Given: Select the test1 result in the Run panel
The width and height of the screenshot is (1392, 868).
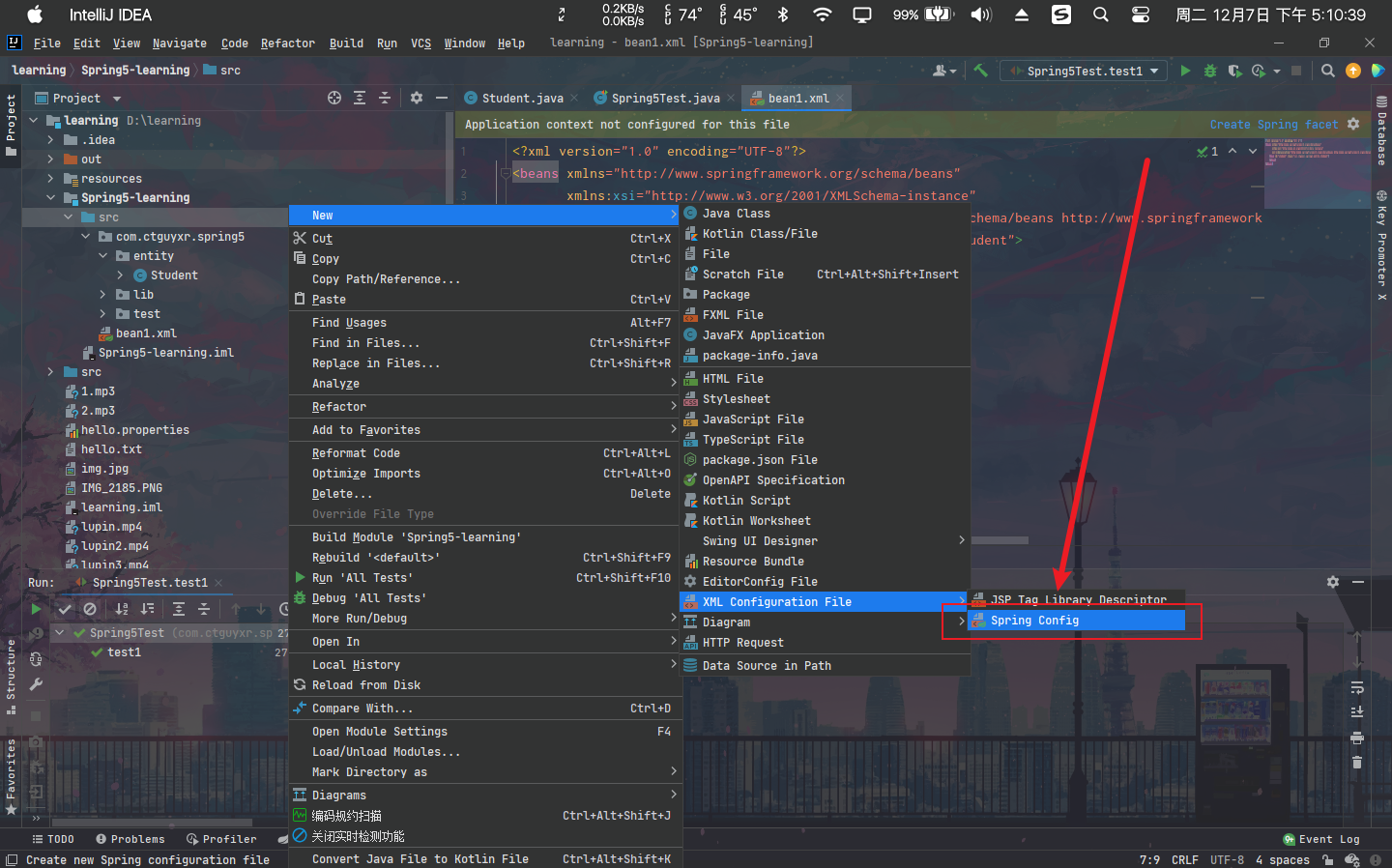Looking at the screenshot, I should tap(124, 651).
